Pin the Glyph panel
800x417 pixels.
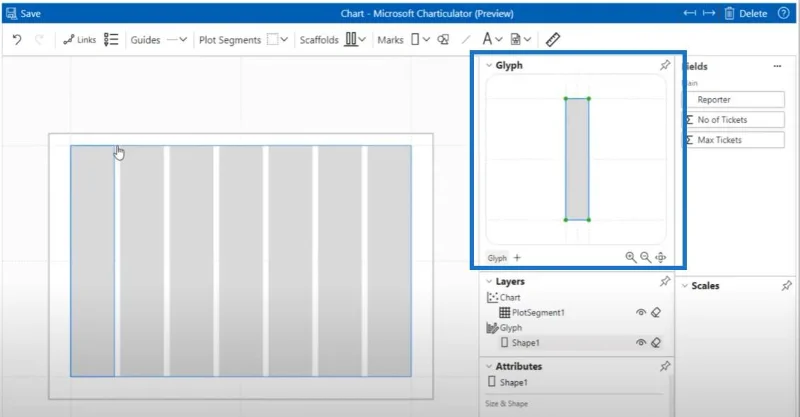(665, 65)
